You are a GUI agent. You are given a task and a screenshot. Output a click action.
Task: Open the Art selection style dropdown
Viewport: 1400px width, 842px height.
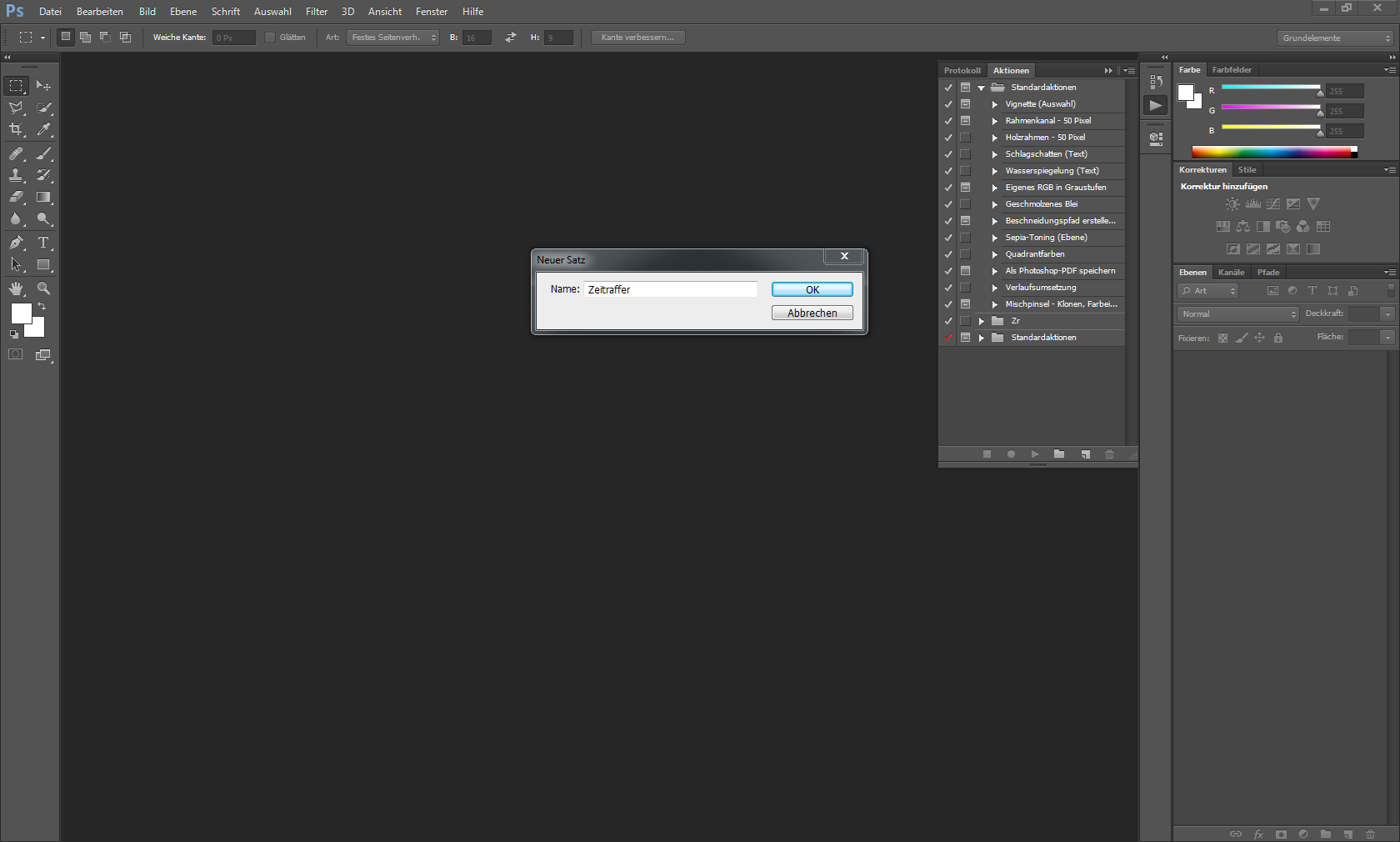click(x=392, y=38)
